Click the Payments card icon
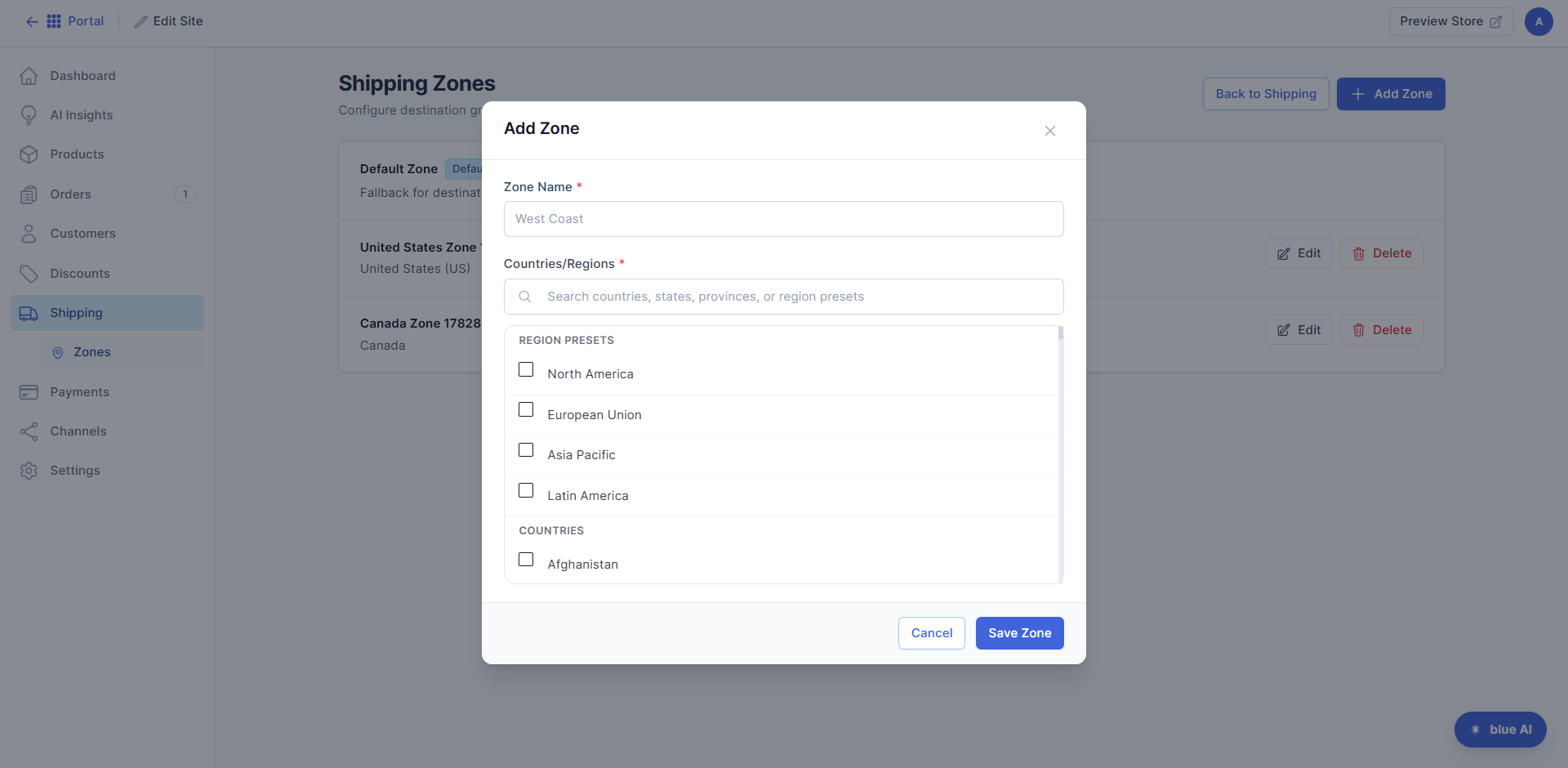 29,392
